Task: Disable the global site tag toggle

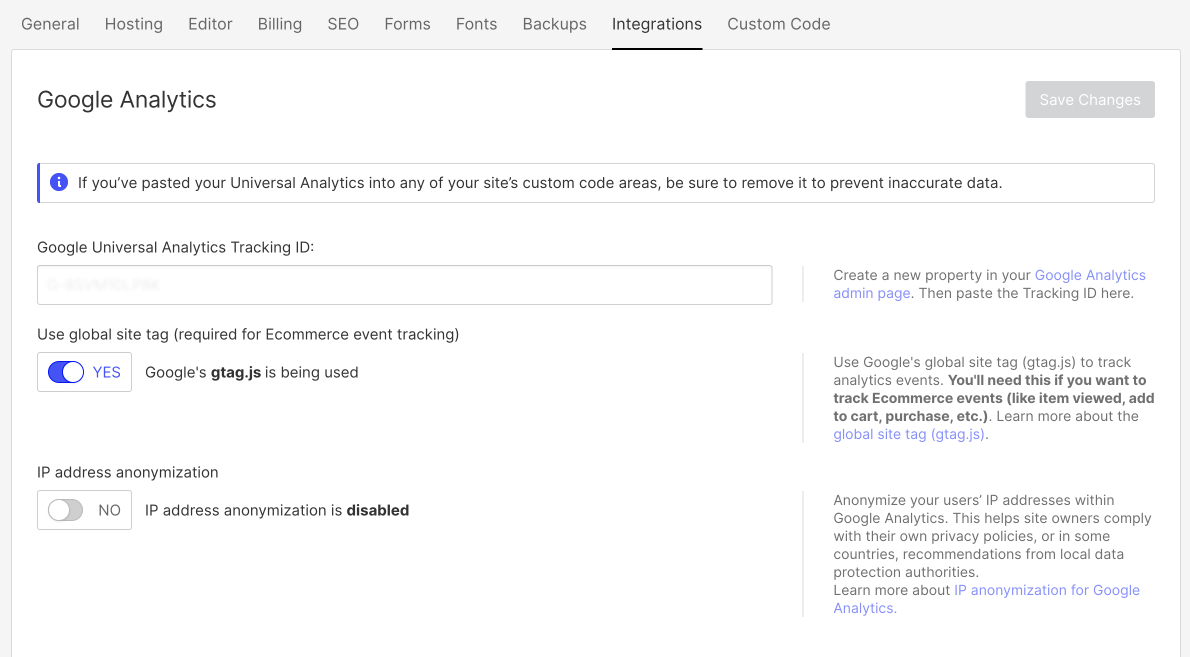Action: 66,372
